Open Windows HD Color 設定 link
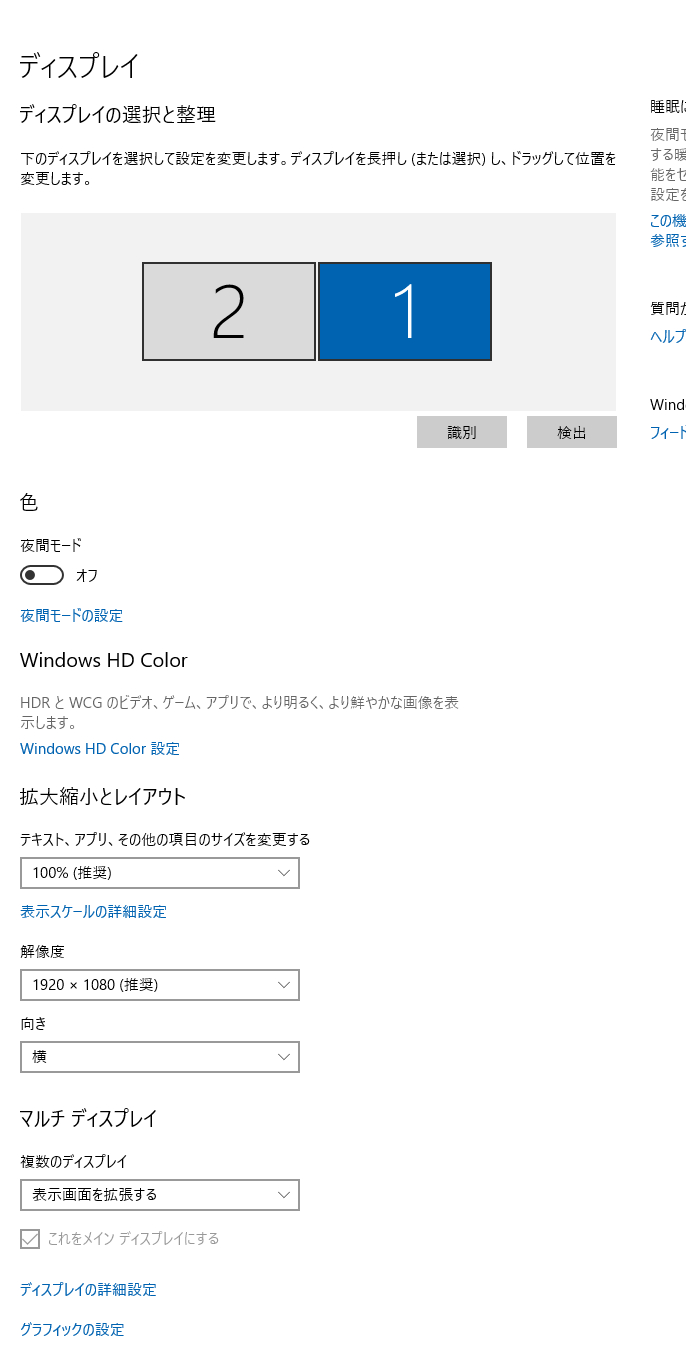Image resolution: width=686 pixels, height=1361 pixels. [100, 749]
